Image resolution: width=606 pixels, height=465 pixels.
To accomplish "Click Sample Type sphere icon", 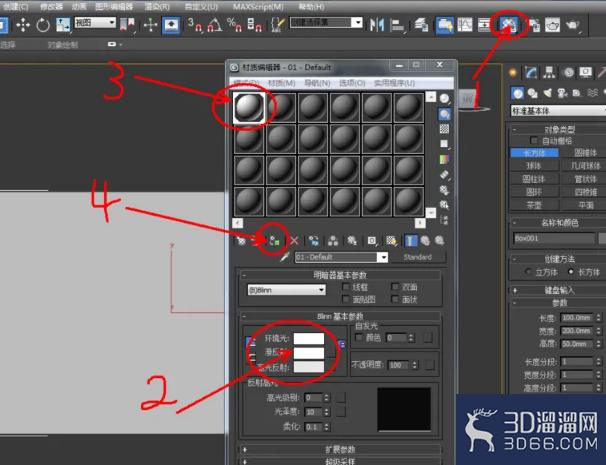I will pyautogui.click(x=444, y=99).
